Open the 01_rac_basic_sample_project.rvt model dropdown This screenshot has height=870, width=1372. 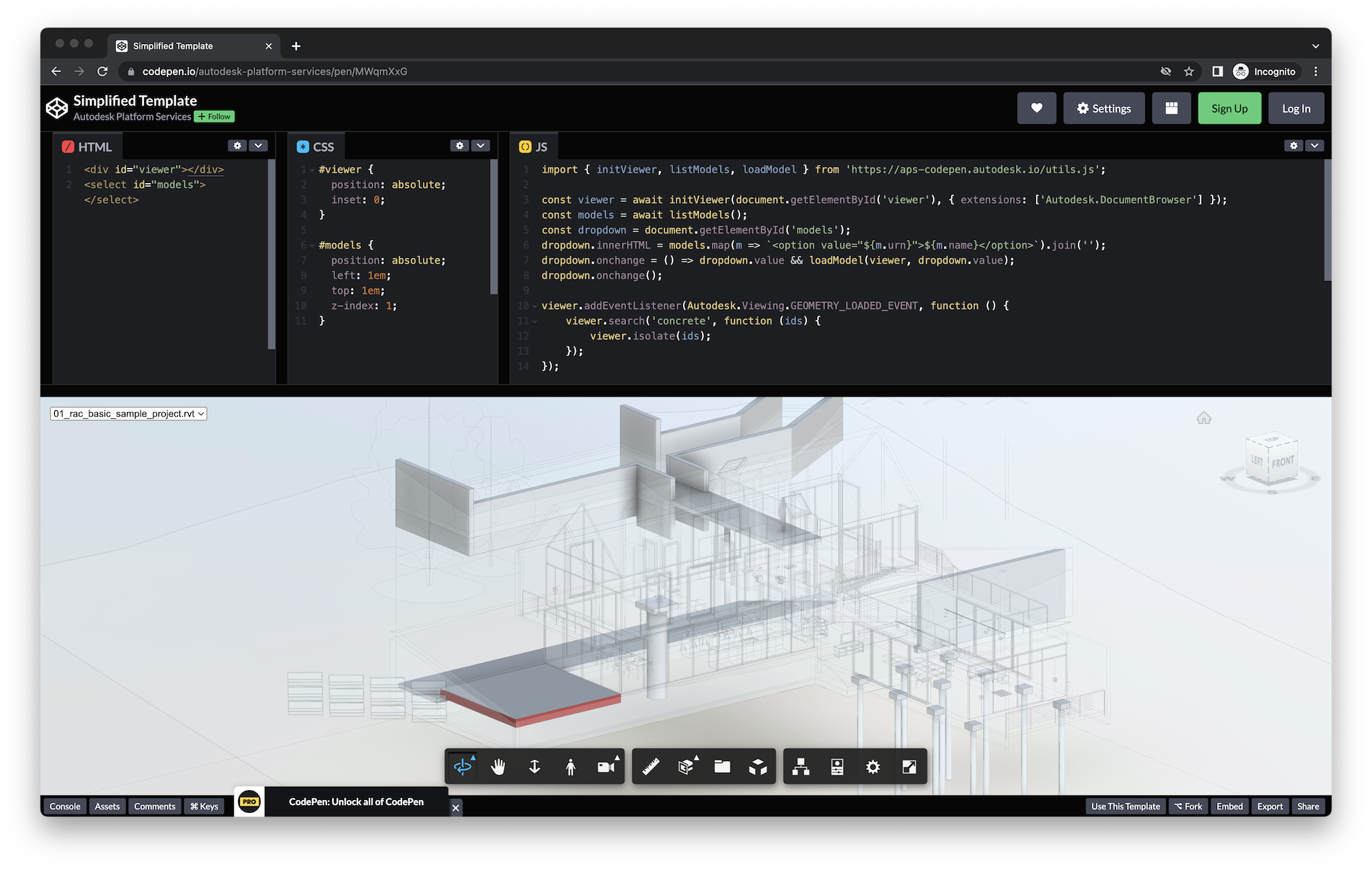click(128, 414)
